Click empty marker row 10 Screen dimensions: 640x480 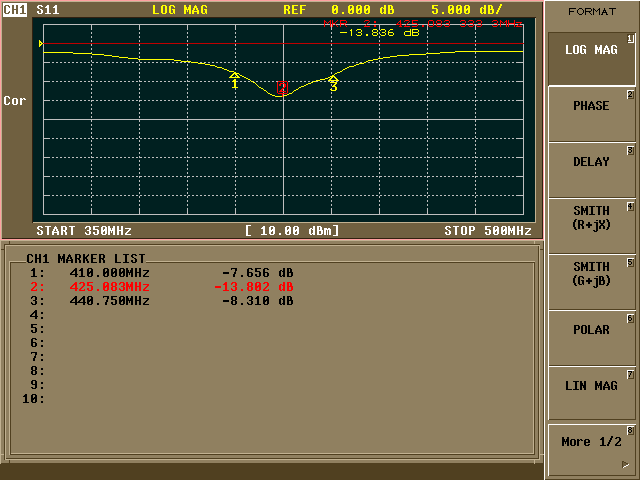click(x=33, y=399)
